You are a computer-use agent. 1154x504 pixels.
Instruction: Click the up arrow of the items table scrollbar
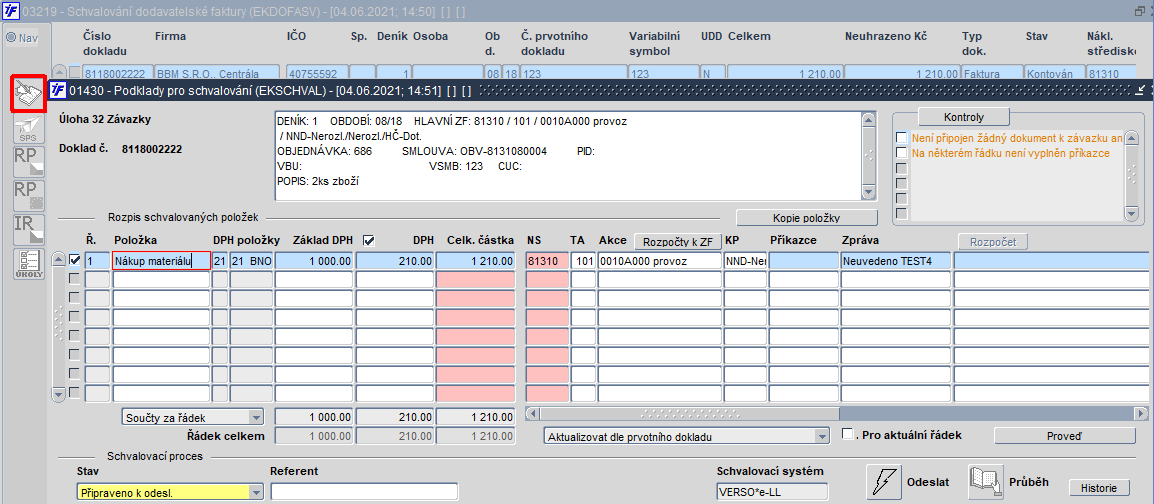58,259
